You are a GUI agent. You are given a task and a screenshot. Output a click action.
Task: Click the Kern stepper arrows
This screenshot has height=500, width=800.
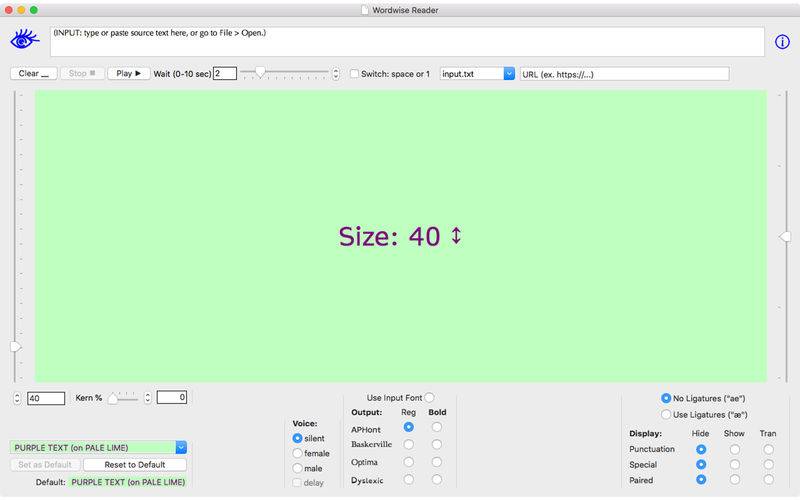tap(147, 398)
